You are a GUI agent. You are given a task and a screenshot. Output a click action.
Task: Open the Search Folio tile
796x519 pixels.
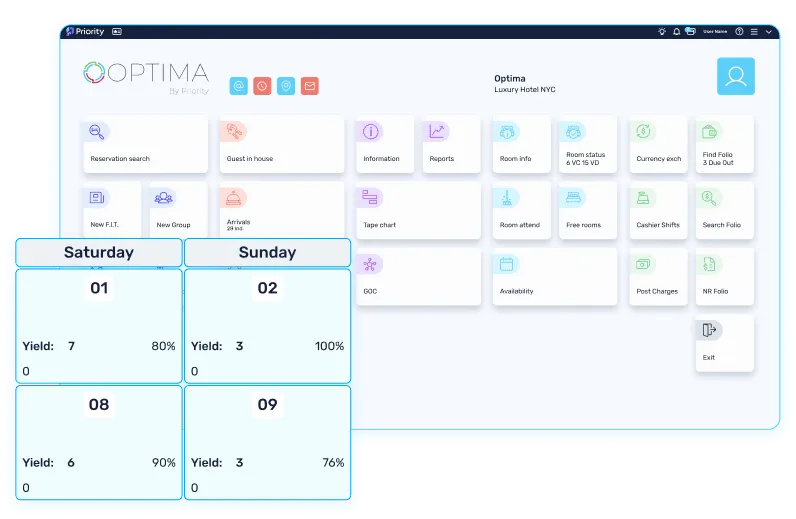pos(724,211)
